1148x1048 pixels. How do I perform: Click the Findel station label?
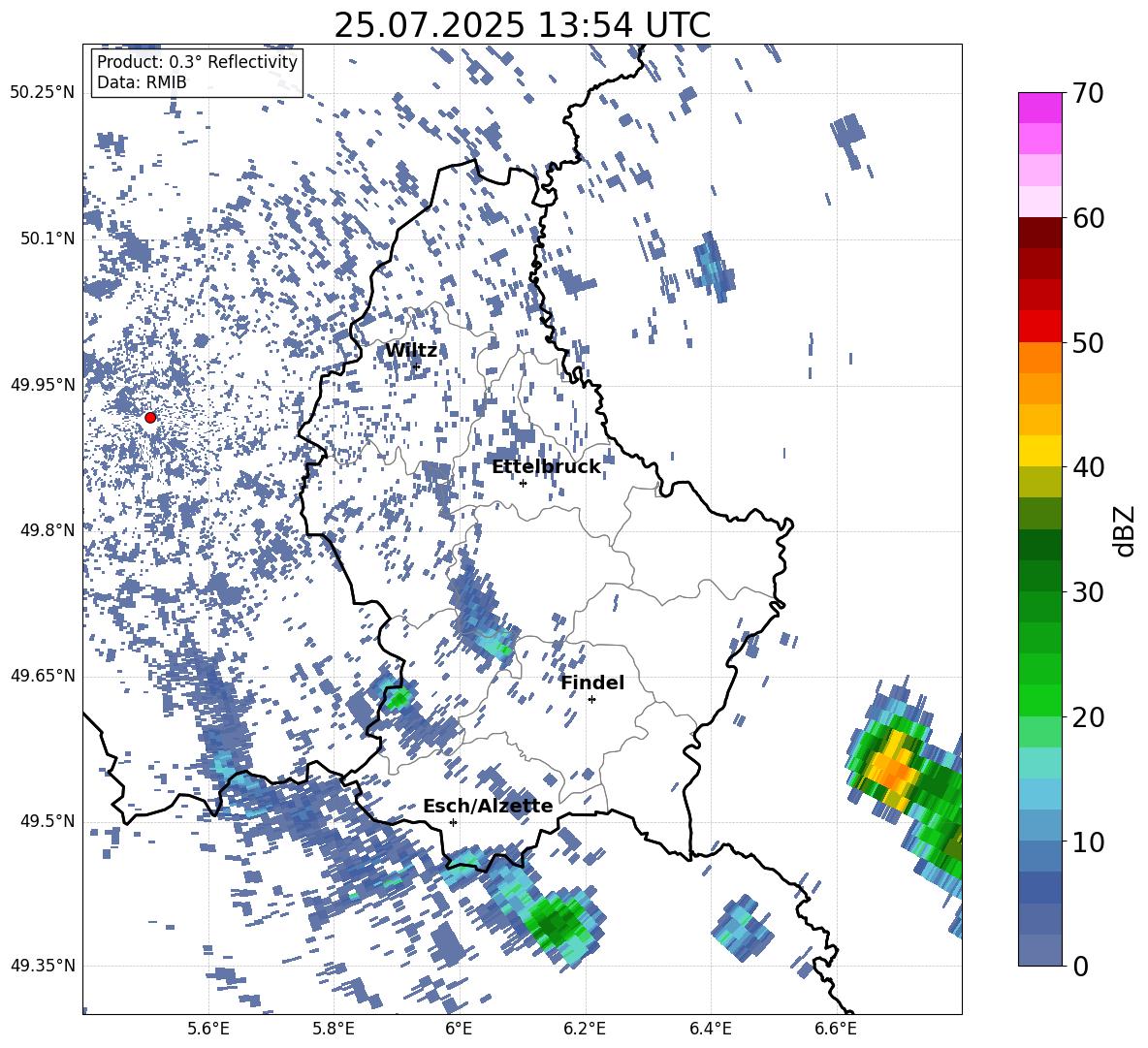(592, 683)
